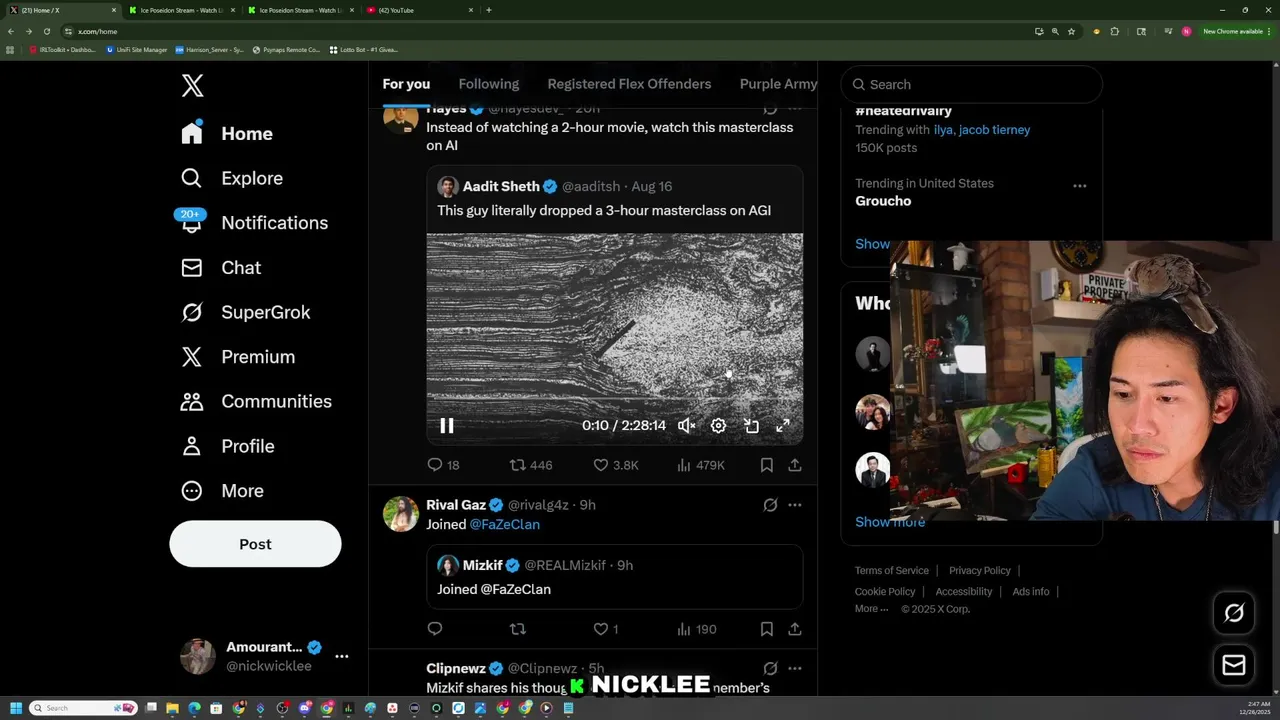This screenshot has width=1280, height=720.
Task: Click Grok icon on Rival Gaz tweet
Action: (770, 505)
